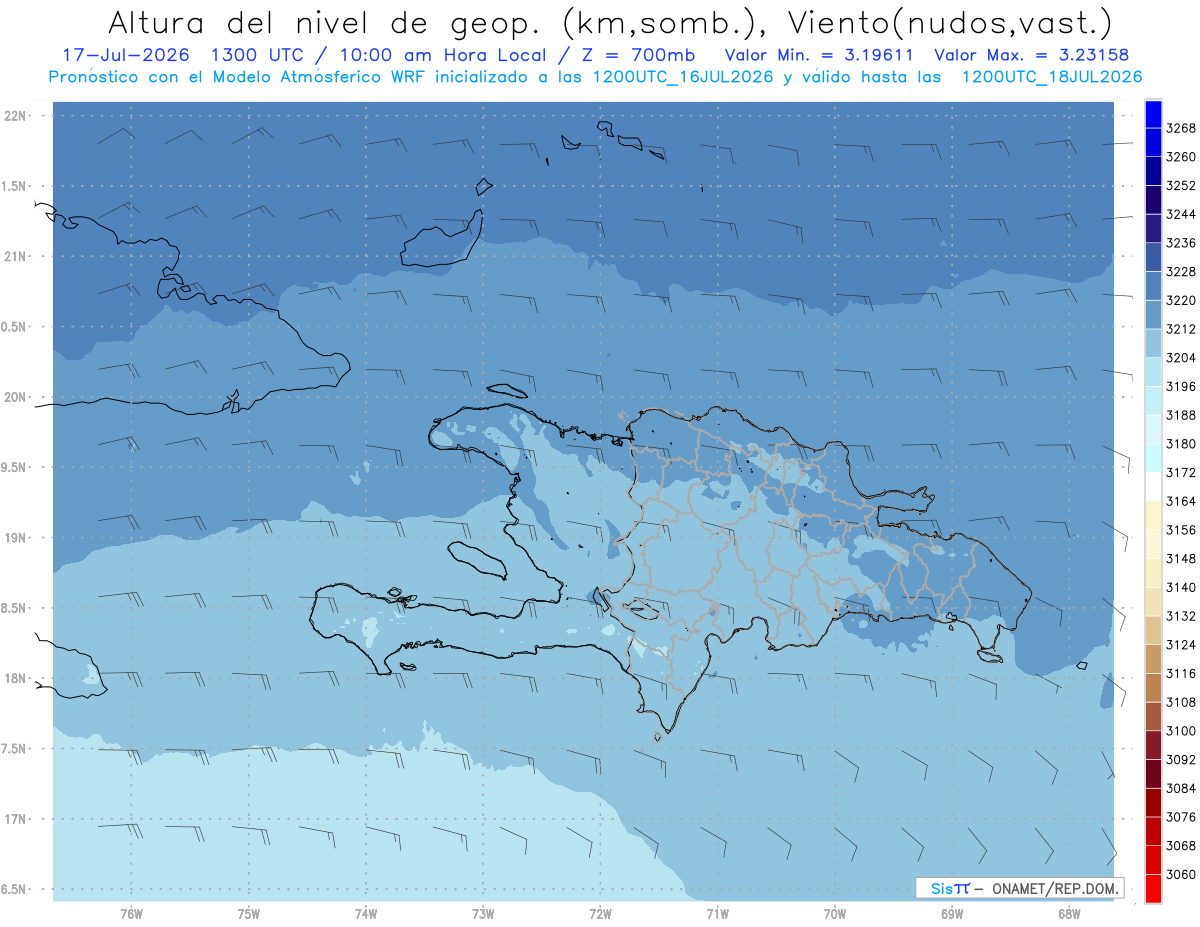Click the "74W" longitude label
The height and width of the screenshot is (927, 1200).
tap(366, 914)
